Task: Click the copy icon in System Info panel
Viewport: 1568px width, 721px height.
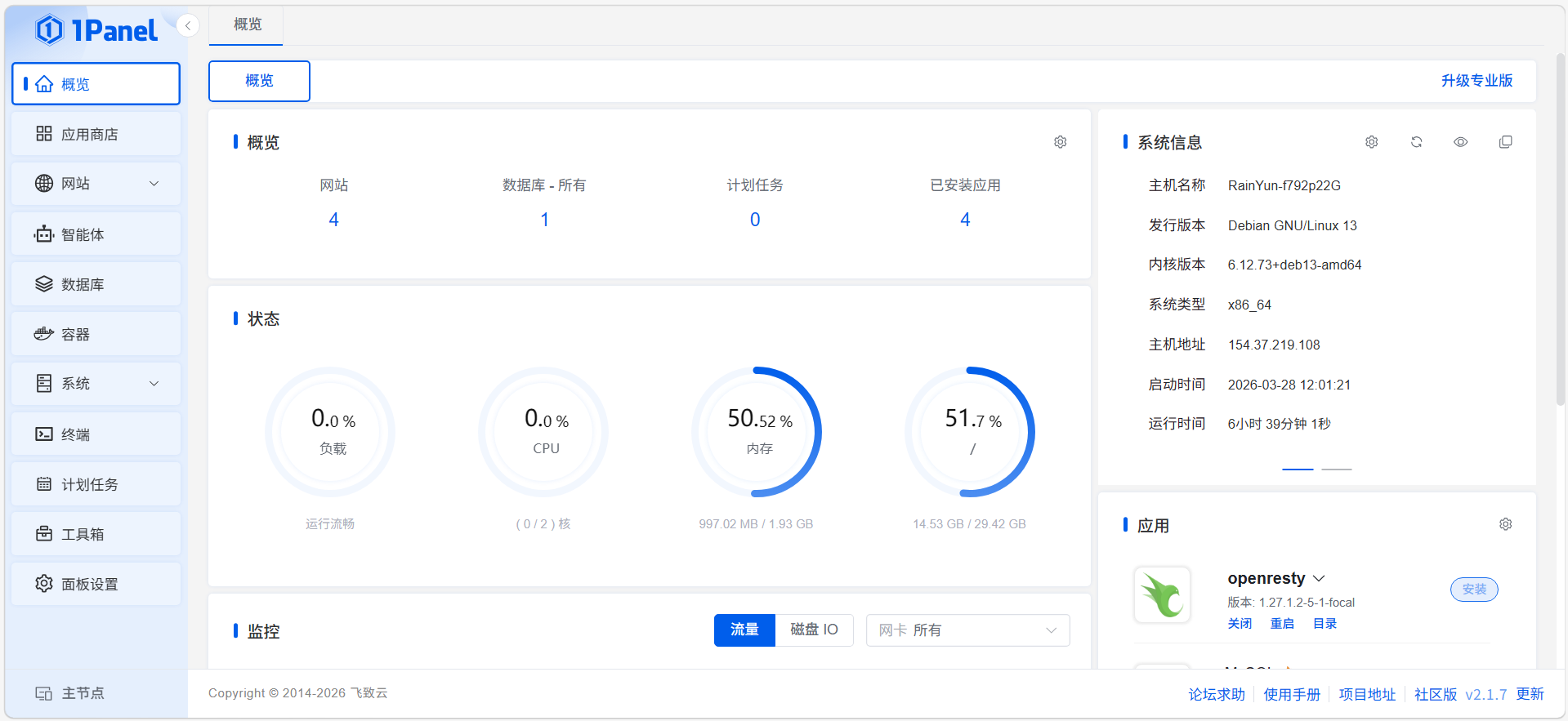Action: tap(1505, 142)
